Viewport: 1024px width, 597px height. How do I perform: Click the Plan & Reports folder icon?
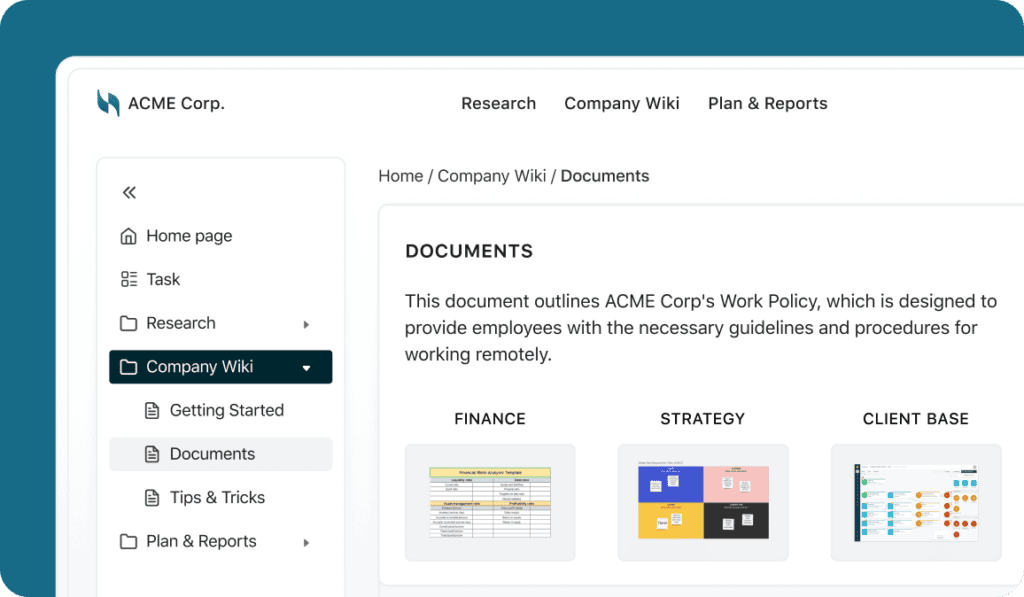[129, 541]
